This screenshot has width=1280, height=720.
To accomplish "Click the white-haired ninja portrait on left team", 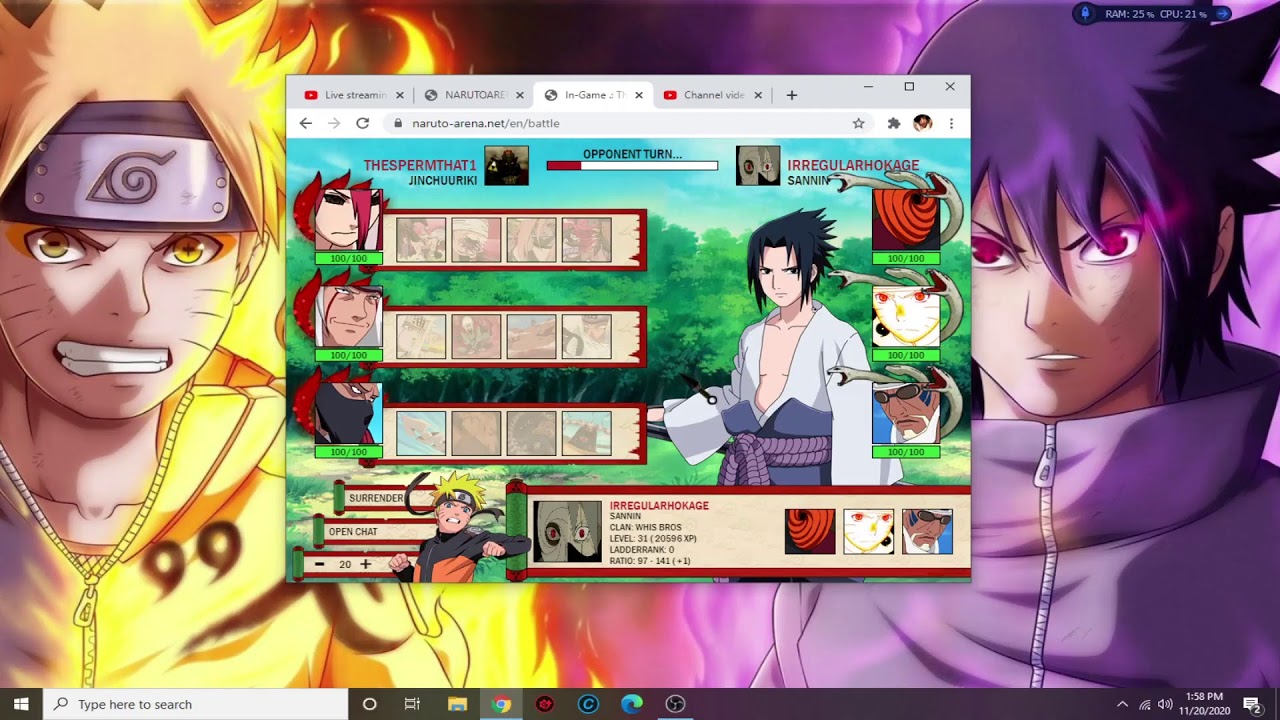I will (348, 316).
